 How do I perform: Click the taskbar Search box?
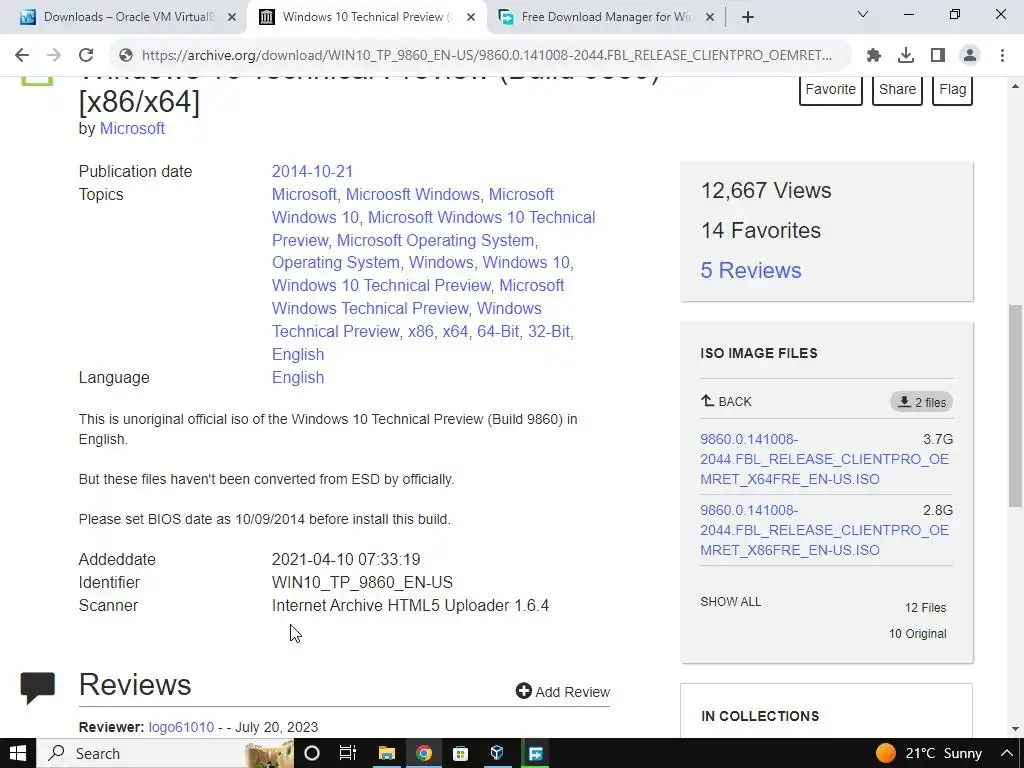(x=163, y=753)
